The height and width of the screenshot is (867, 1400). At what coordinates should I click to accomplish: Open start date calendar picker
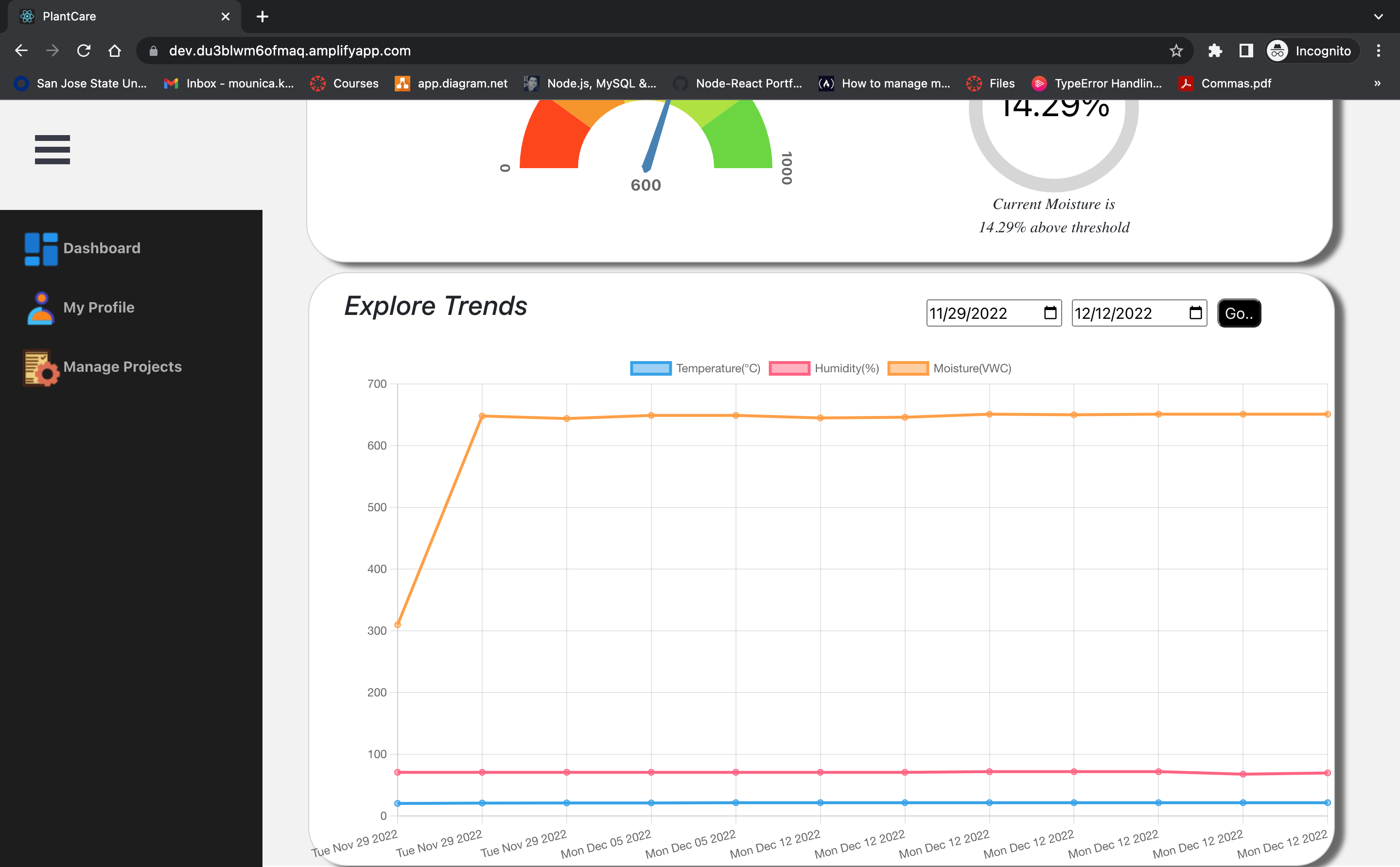[1050, 313]
